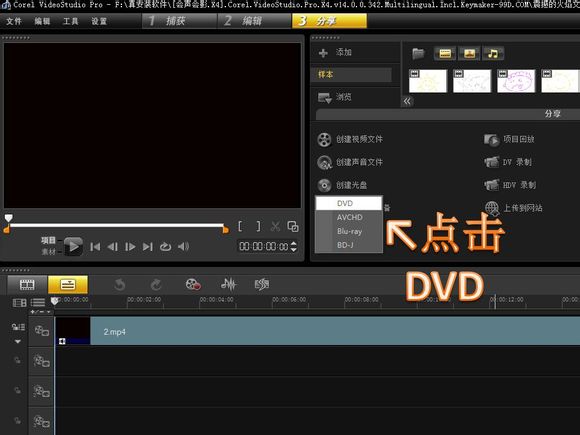The image size is (580, 435).
Task: Expand ripple editing options arrow
Action: (x=18, y=341)
